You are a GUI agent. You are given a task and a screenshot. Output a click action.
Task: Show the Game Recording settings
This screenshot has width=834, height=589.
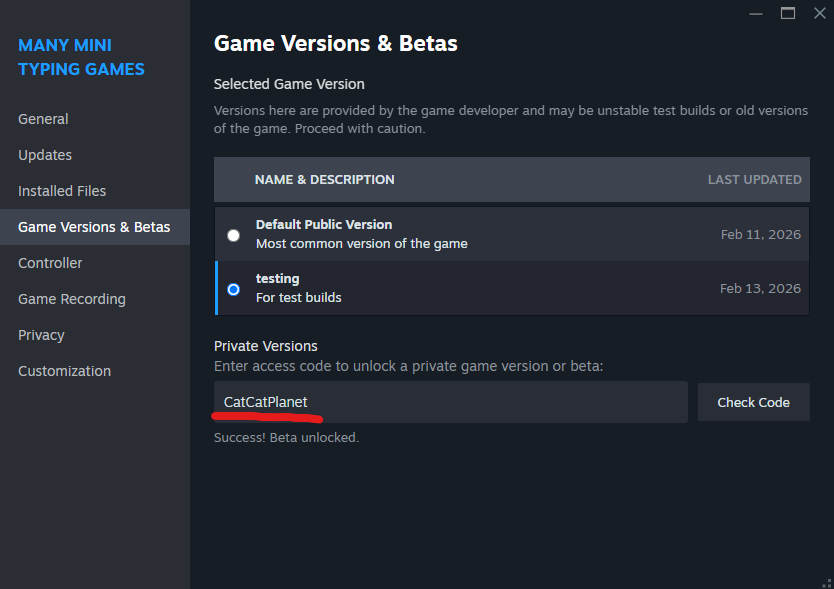72,299
